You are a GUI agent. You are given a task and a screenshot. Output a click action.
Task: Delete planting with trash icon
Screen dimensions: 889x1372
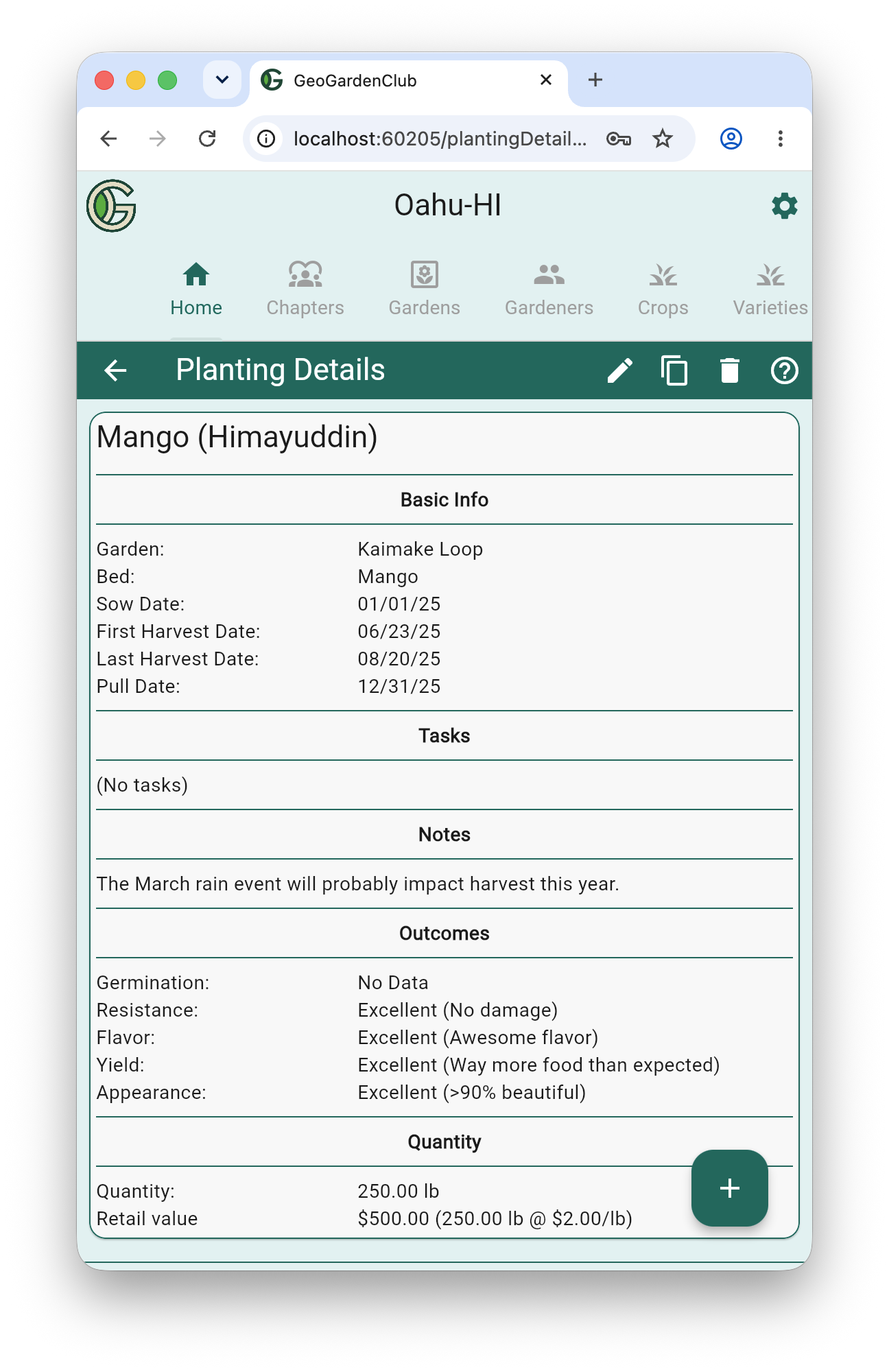pyautogui.click(x=729, y=370)
